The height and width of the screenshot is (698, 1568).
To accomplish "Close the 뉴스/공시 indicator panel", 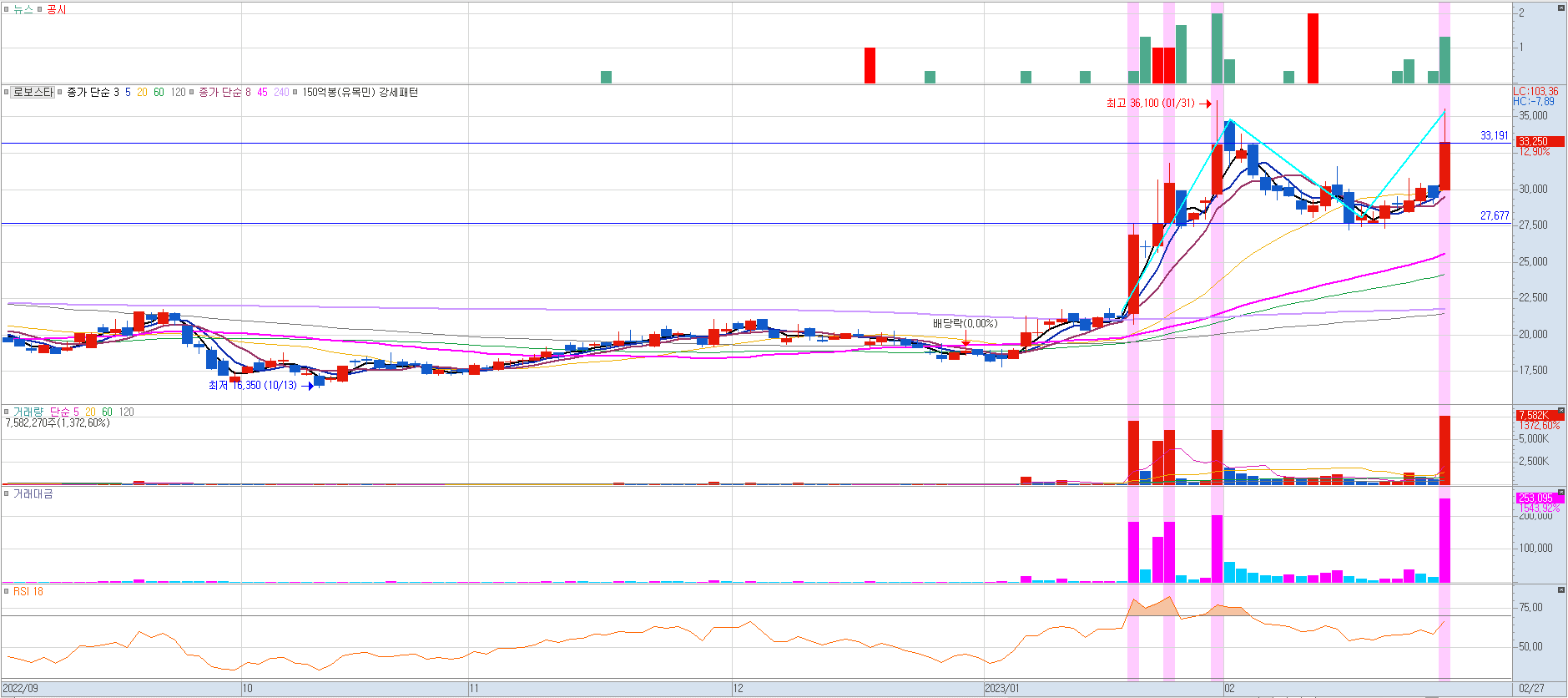I will (1561, 8).
